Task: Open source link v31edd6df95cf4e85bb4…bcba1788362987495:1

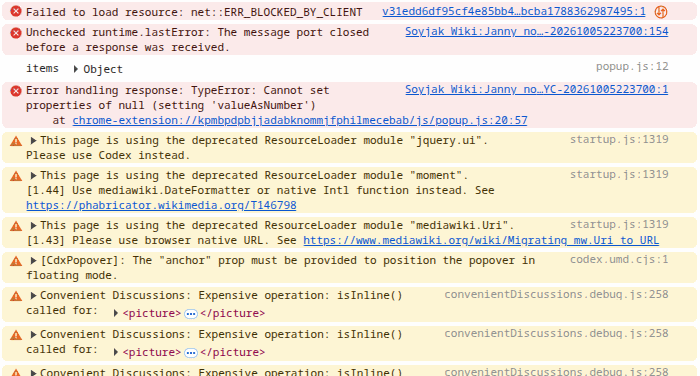Action: (514, 12)
